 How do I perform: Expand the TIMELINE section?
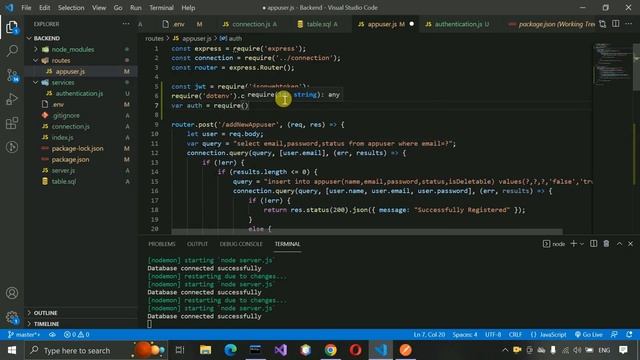click(x=46, y=324)
